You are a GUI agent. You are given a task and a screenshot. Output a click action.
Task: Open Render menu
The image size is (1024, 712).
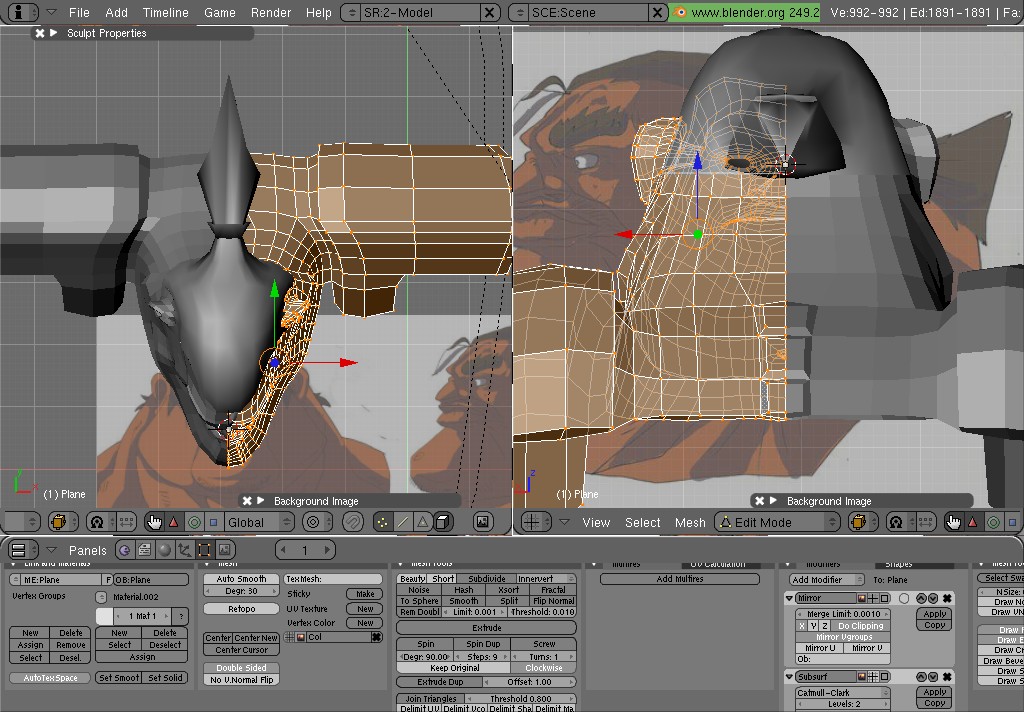271,12
